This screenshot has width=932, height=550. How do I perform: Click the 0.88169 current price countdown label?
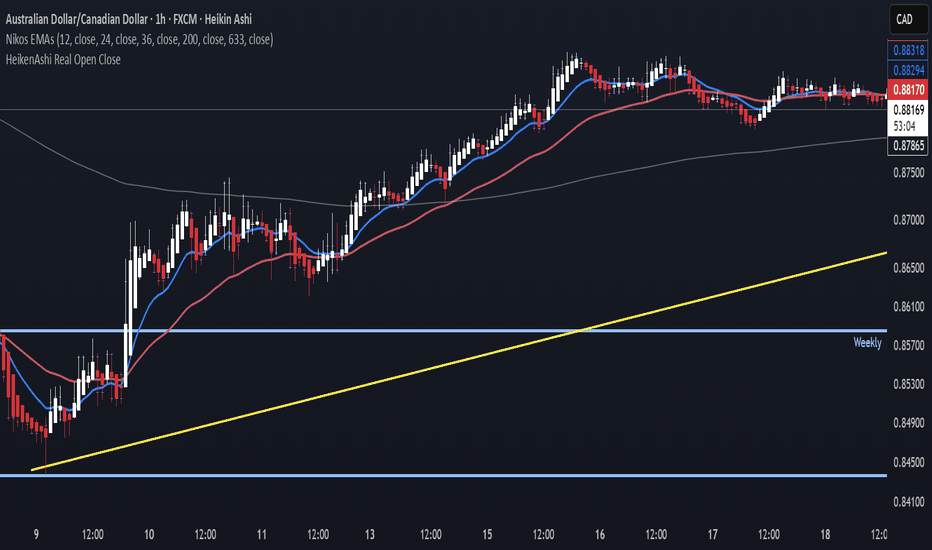click(908, 118)
